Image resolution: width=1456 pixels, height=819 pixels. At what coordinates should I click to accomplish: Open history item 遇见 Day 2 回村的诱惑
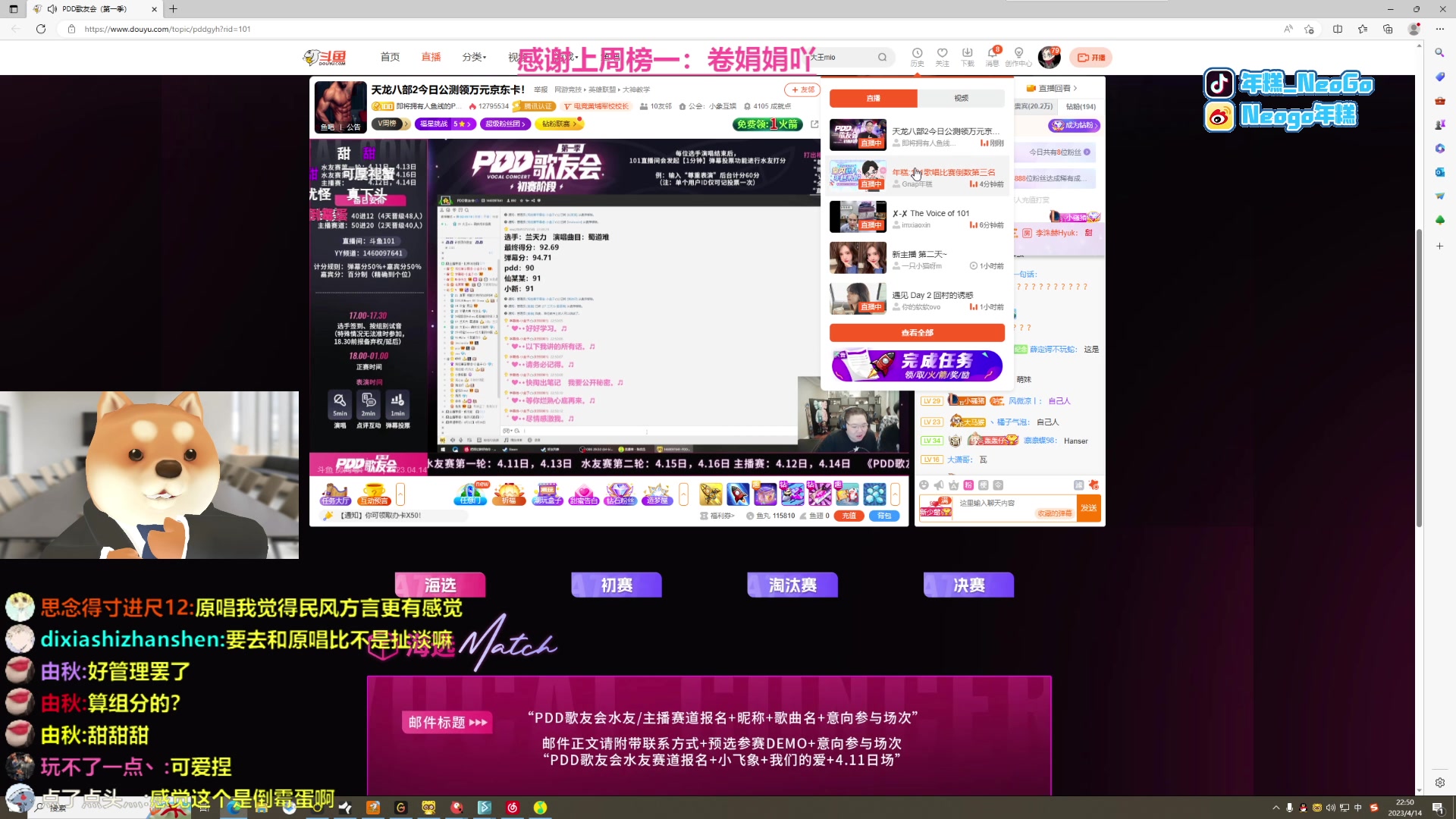click(917, 299)
